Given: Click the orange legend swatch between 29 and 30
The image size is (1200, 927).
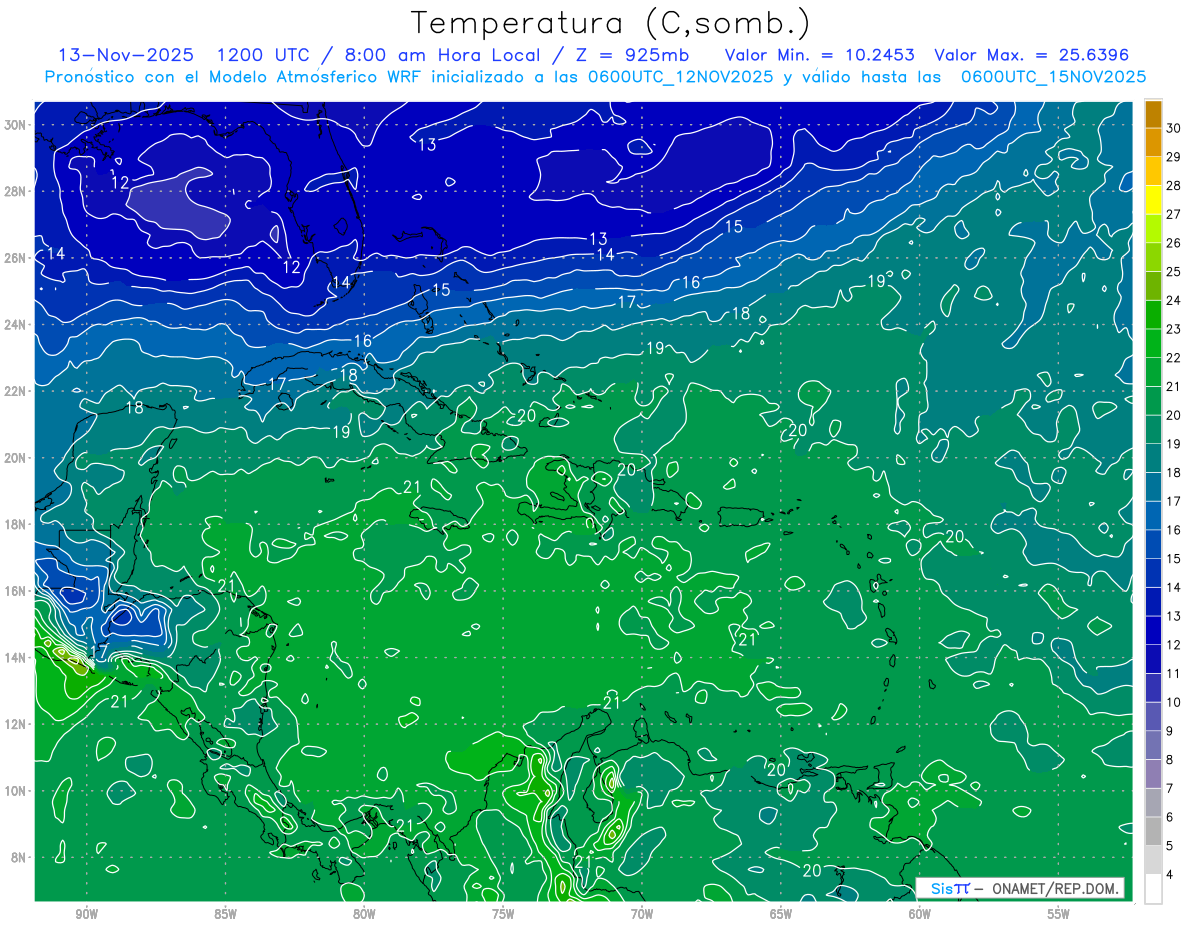Looking at the screenshot, I should click(1153, 142).
